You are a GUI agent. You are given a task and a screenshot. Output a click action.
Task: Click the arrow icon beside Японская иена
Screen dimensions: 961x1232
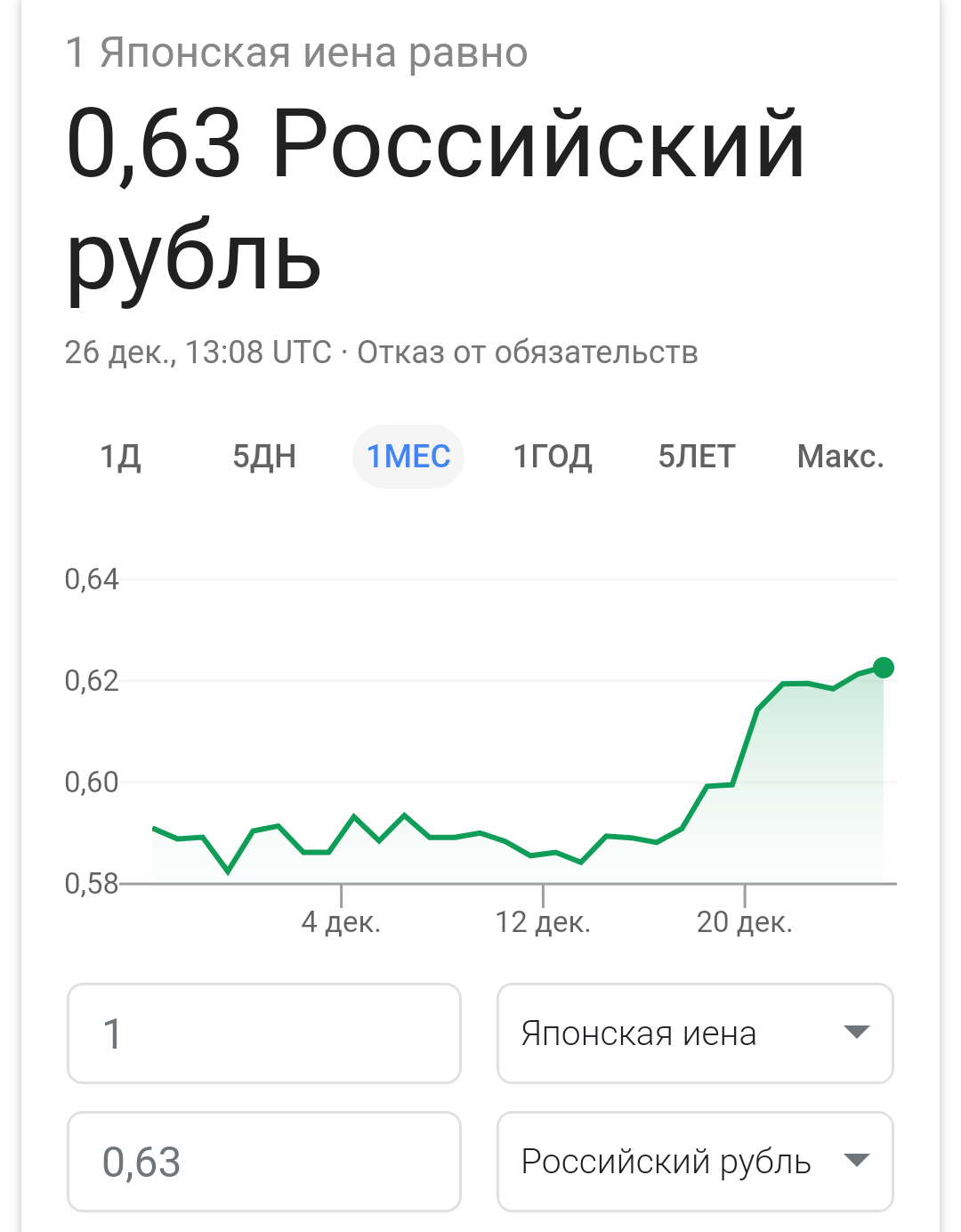coord(856,1033)
